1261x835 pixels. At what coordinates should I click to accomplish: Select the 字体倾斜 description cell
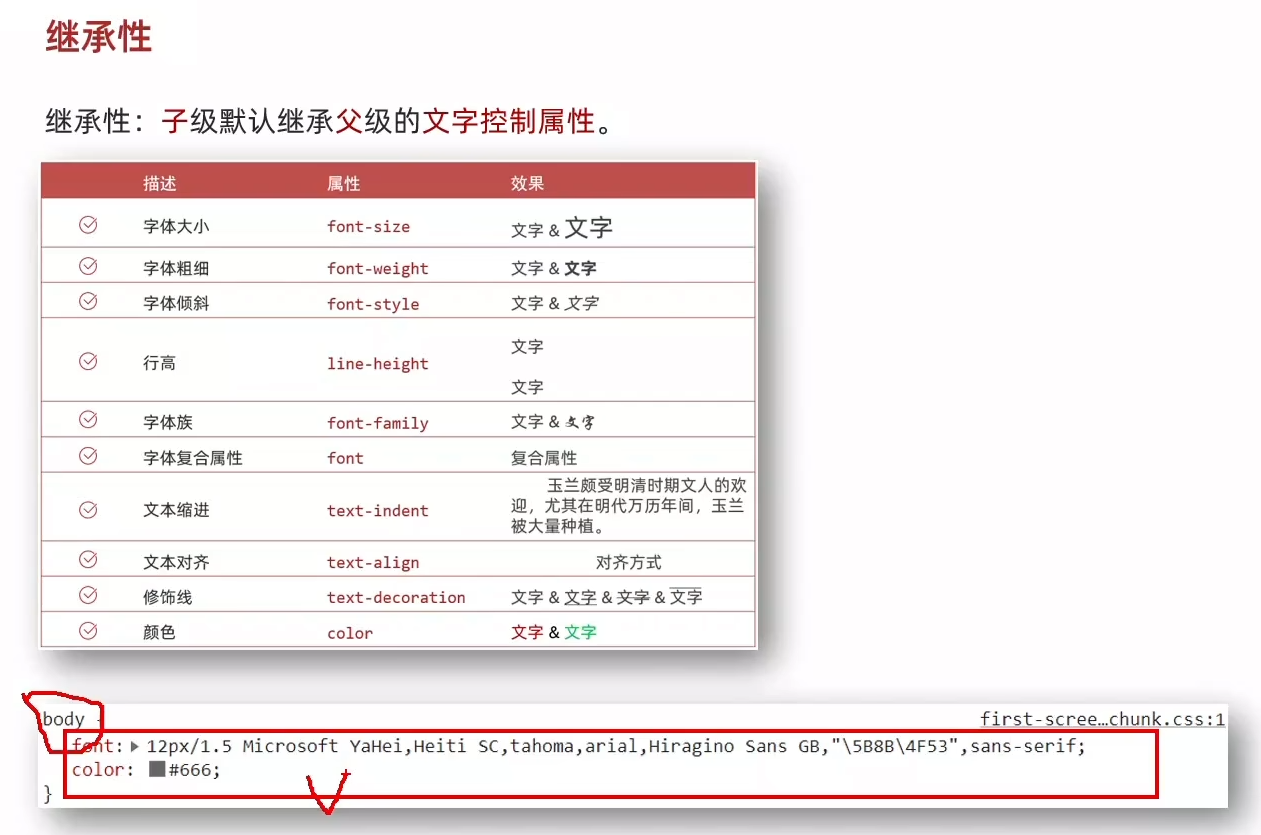pos(176,303)
